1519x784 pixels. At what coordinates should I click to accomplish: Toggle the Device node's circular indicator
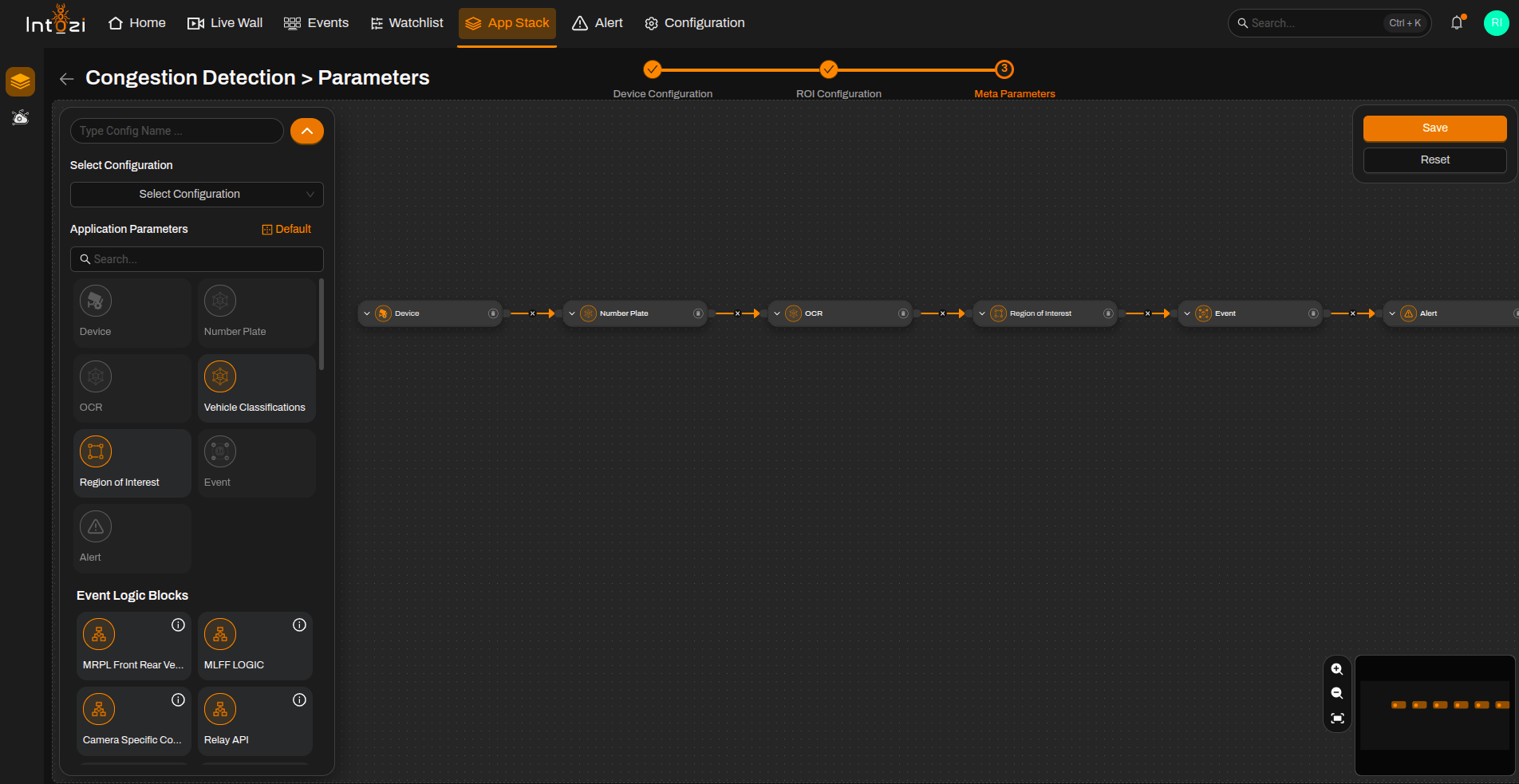tap(493, 313)
